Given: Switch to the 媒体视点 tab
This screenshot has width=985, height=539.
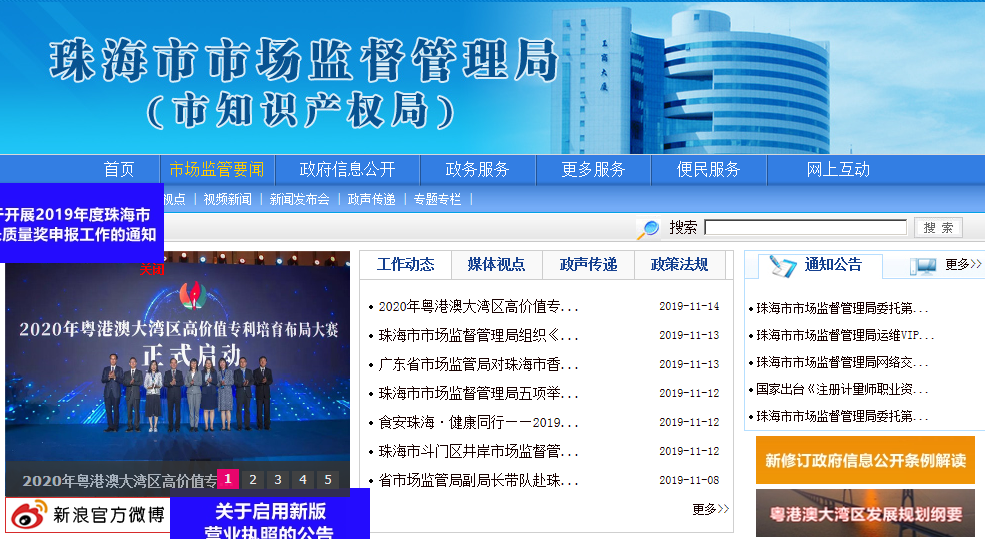Looking at the screenshot, I should [x=496, y=264].
